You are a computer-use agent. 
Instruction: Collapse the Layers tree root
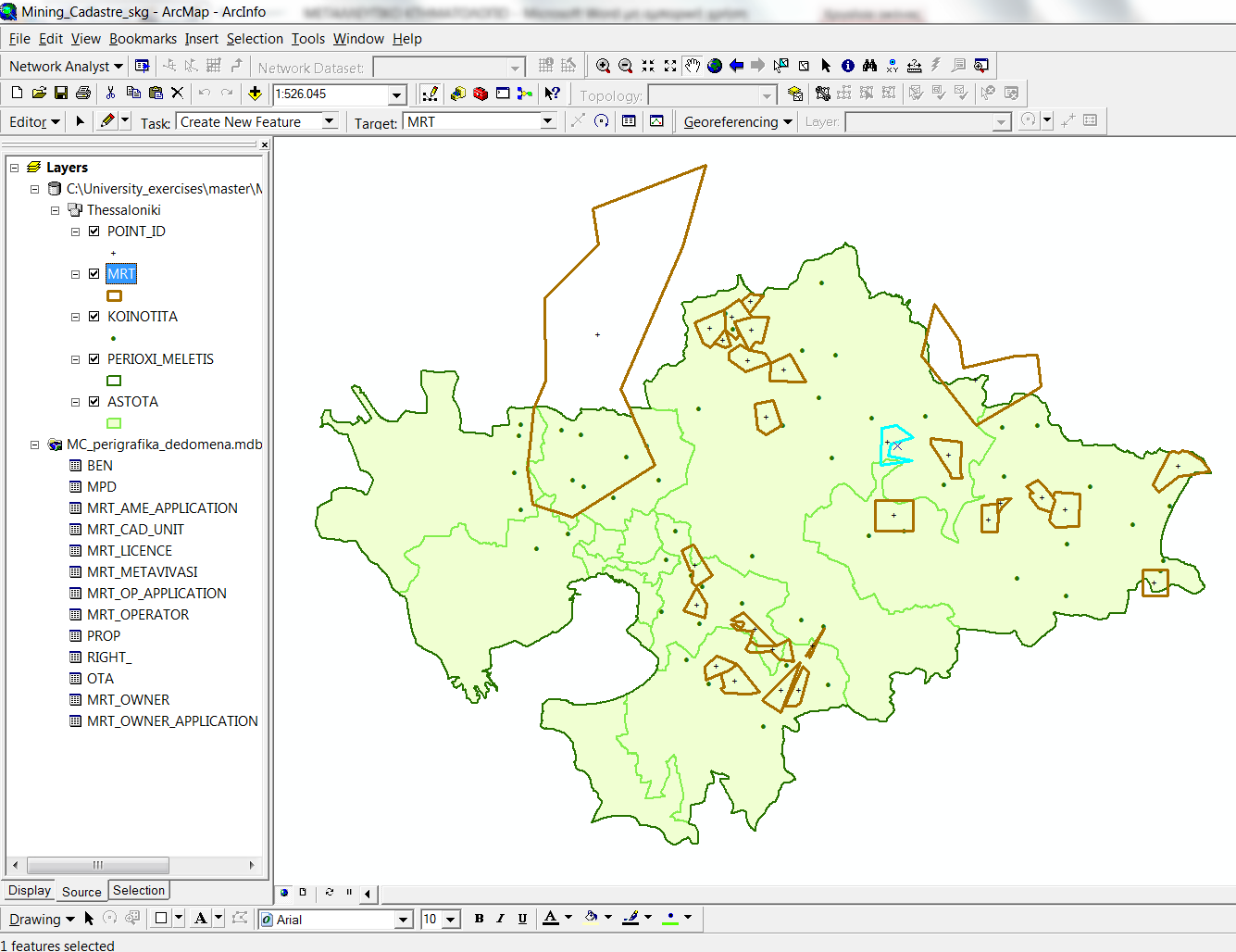[15, 168]
